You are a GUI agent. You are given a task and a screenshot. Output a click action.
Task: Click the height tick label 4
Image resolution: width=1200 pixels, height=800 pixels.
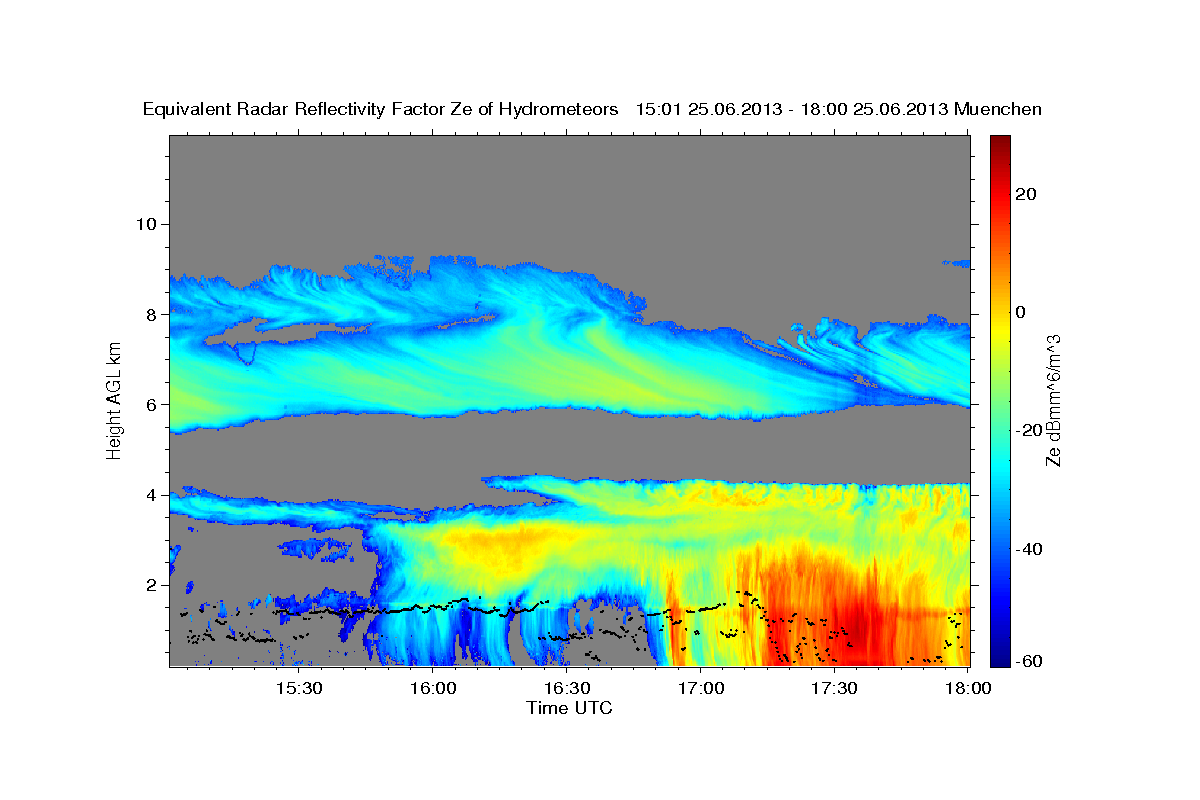click(x=150, y=495)
